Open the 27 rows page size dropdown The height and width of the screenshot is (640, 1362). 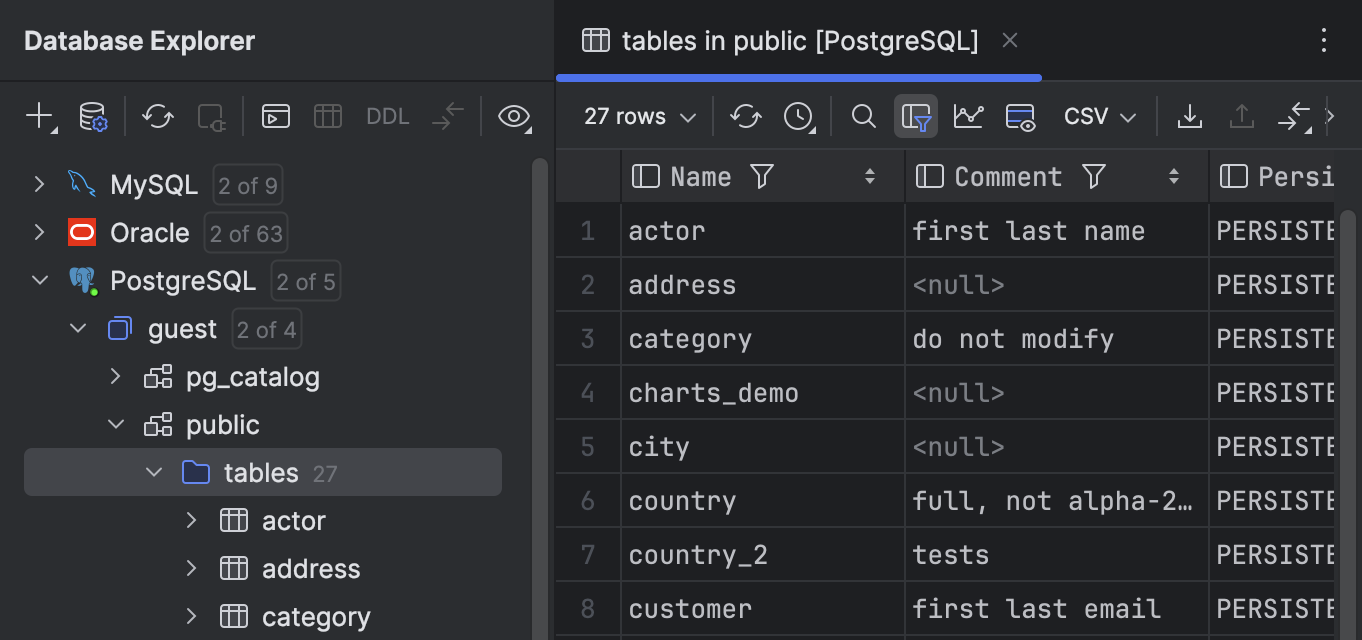pos(640,116)
